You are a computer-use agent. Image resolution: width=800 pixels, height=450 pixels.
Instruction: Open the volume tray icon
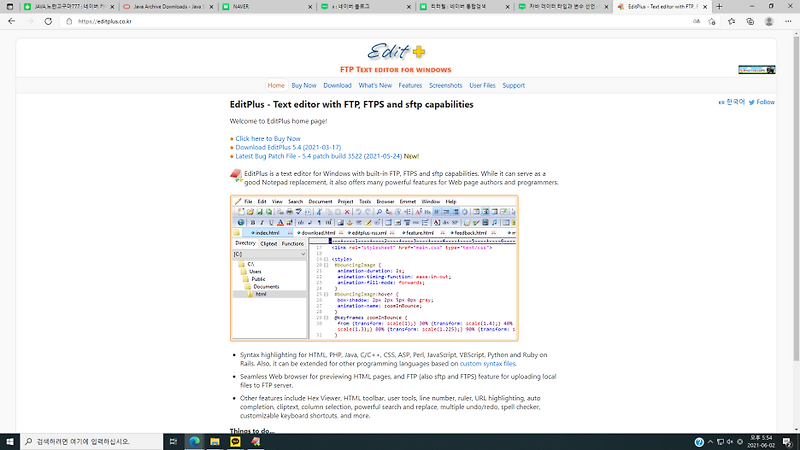click(730, 442)
